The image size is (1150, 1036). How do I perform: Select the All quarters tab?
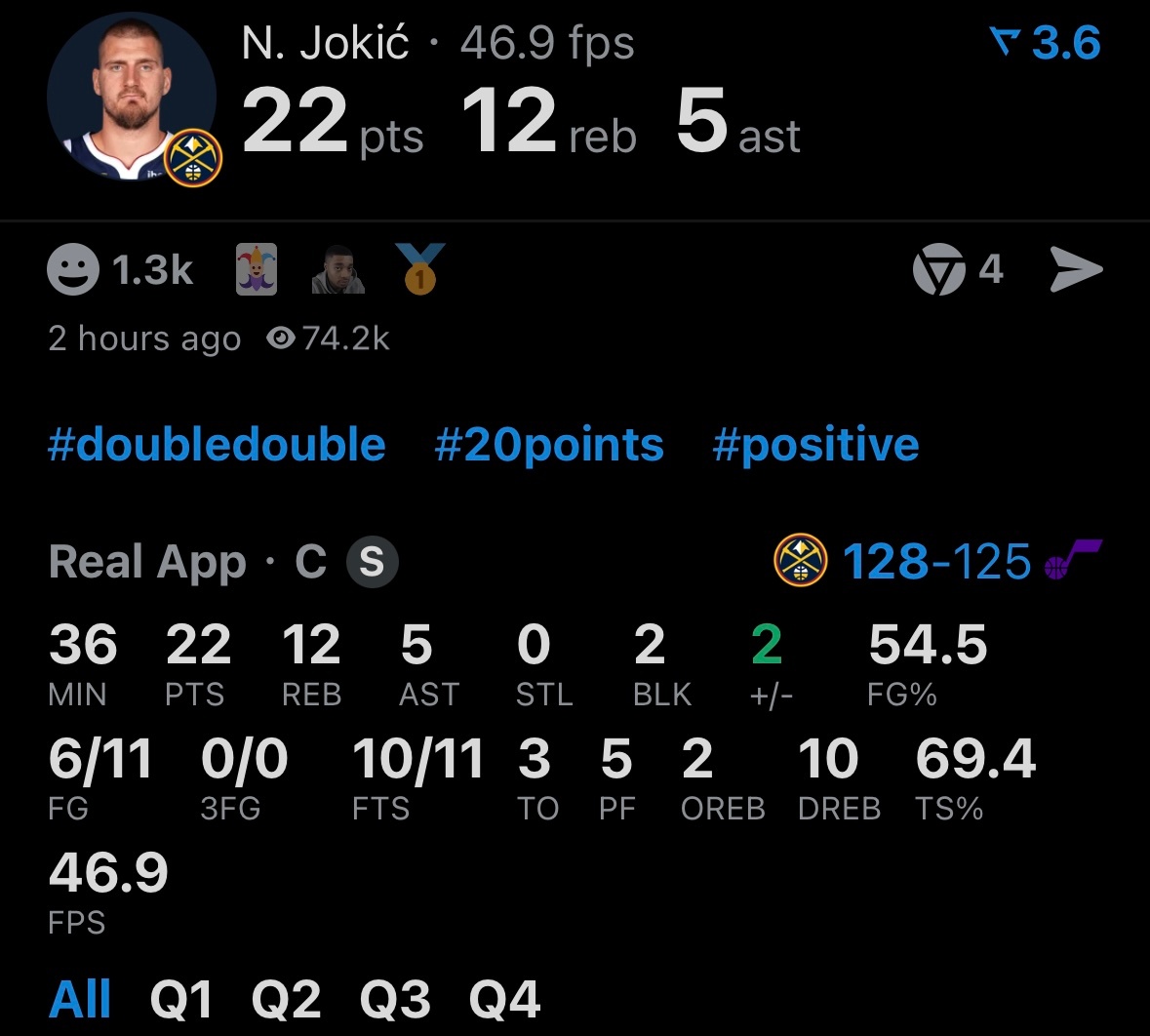(79, 999)
